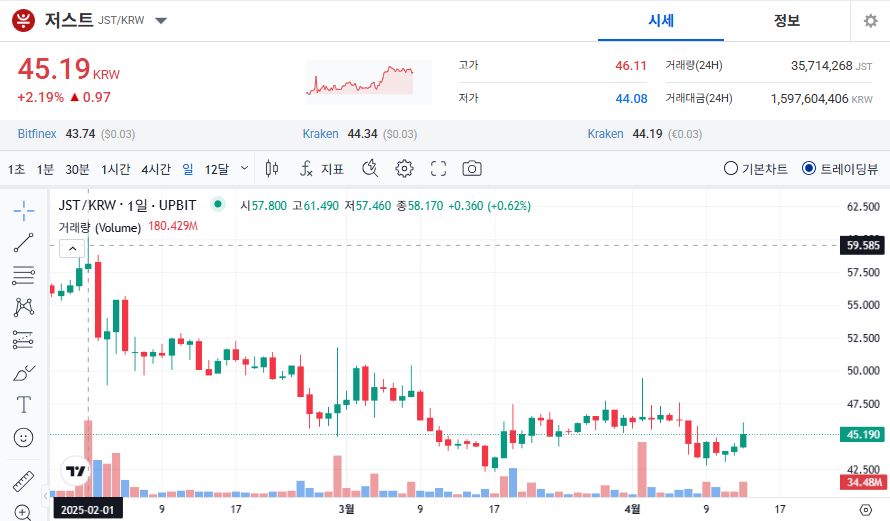Screen dimensions: 890x521
Task: Click the +2.19% change text
Action: 40,98
